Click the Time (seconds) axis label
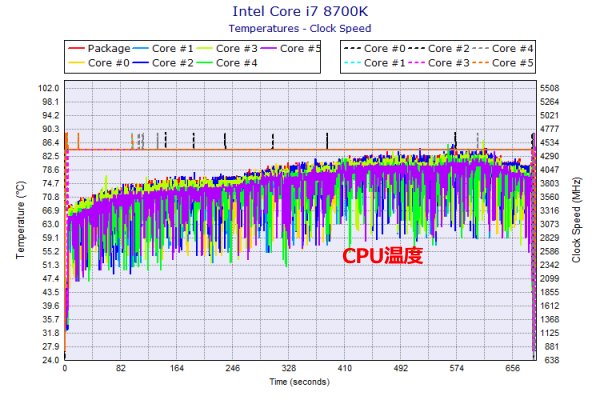Image resolution: width=600 pixels, height=400 pixels. (300, 382)
